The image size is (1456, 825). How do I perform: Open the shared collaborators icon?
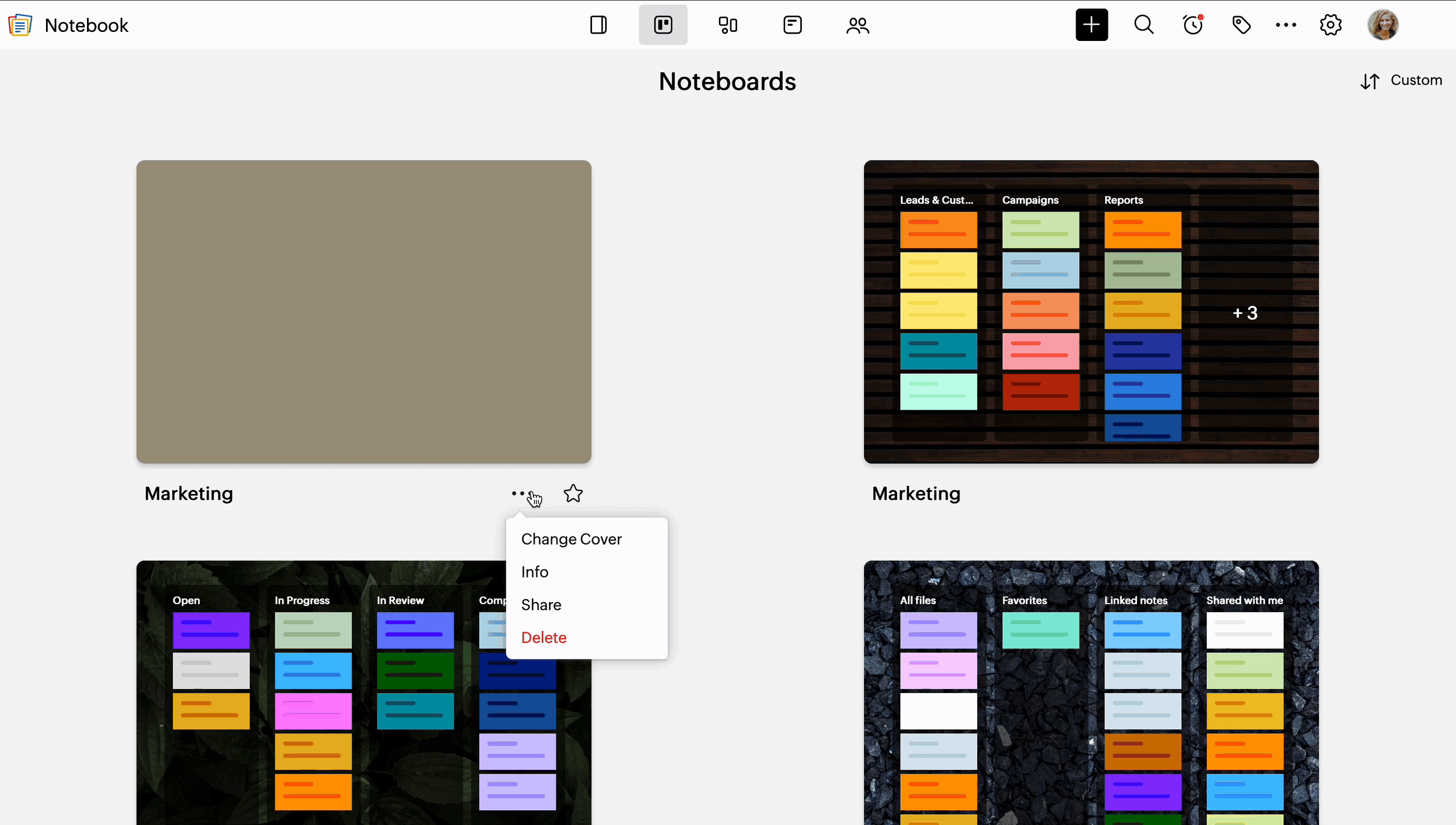tap(857, 25)
